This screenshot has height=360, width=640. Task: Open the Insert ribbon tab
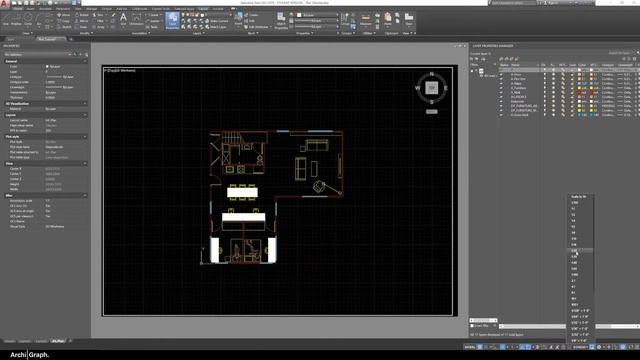click(x=31, y=9)
